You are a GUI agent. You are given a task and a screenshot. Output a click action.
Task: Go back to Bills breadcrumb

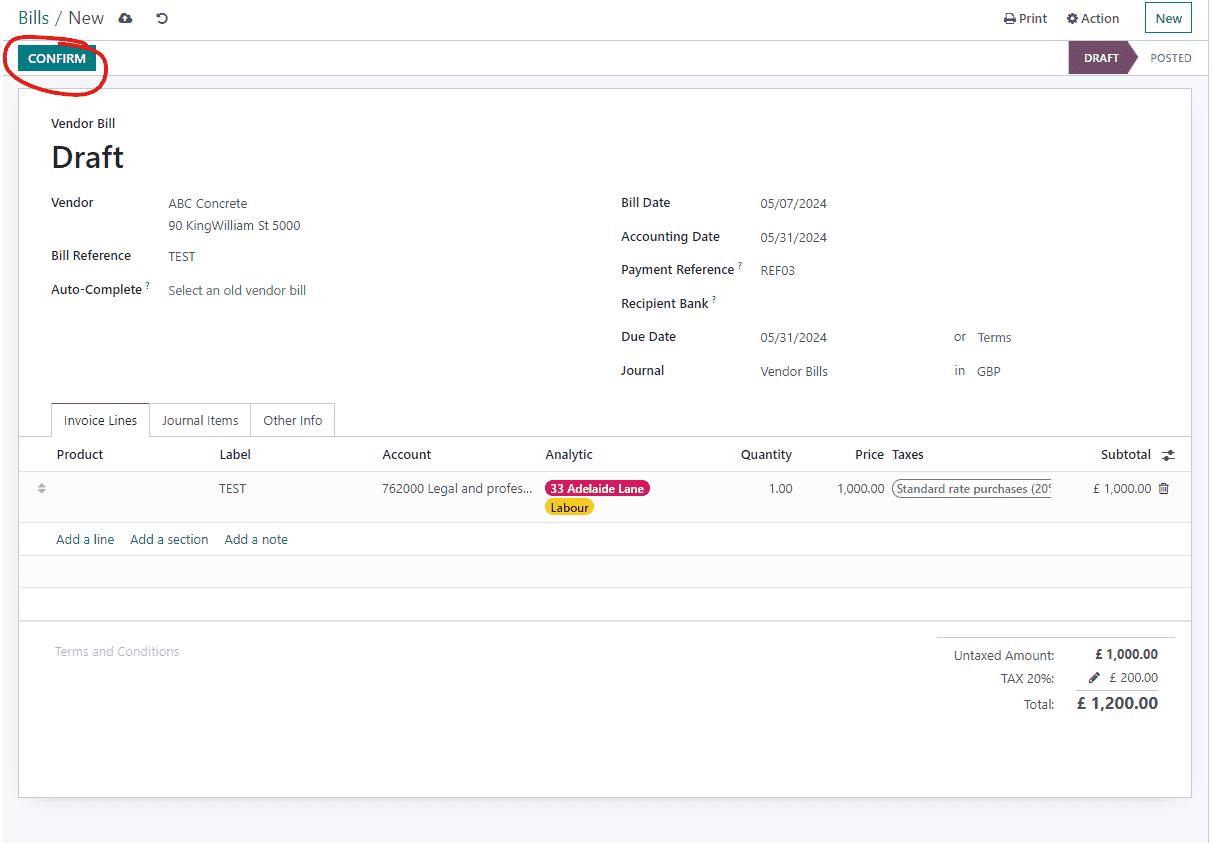click(x=33, y=18)
